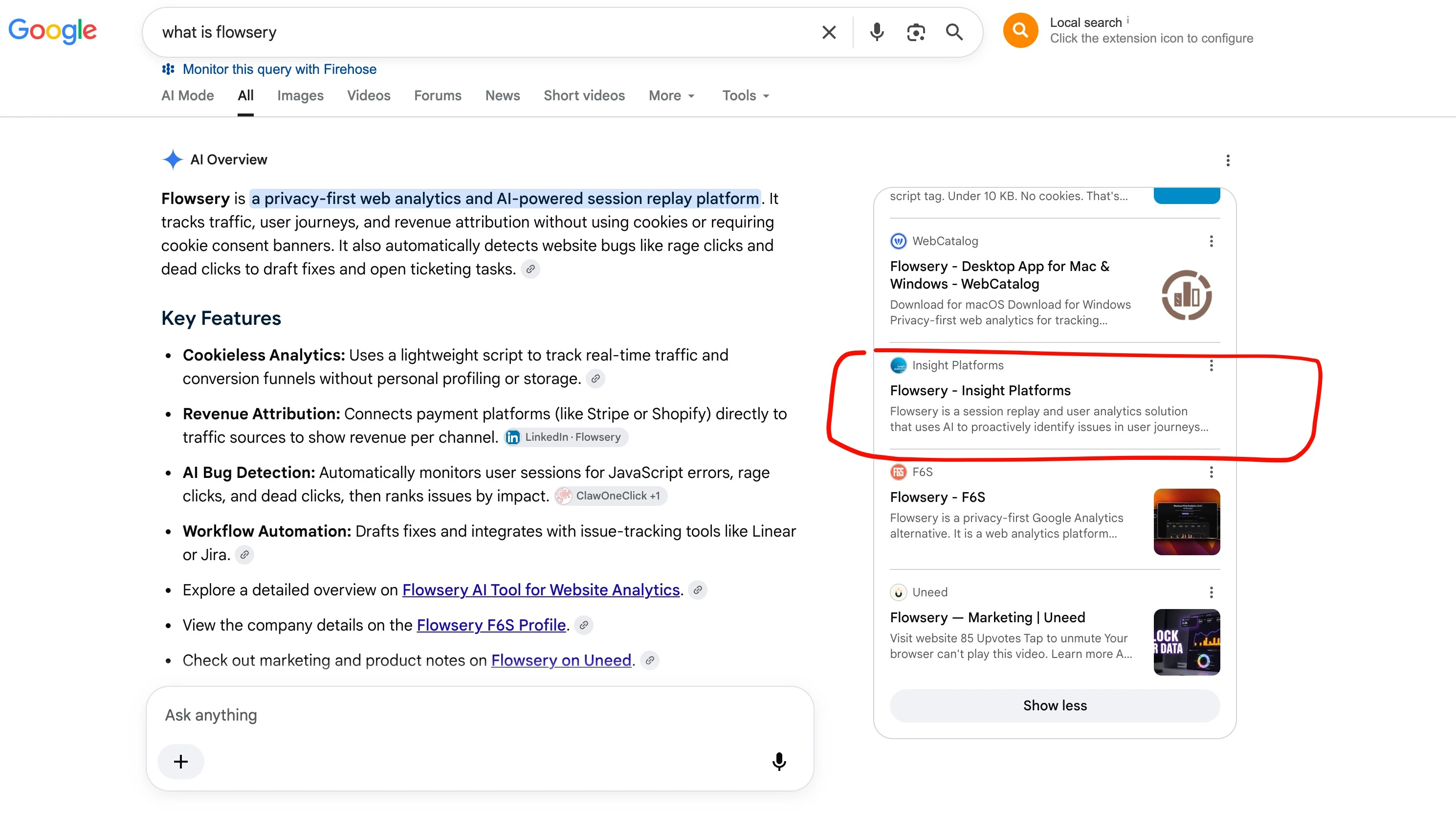Open the News tab
1456x814 pixels.
503,95
